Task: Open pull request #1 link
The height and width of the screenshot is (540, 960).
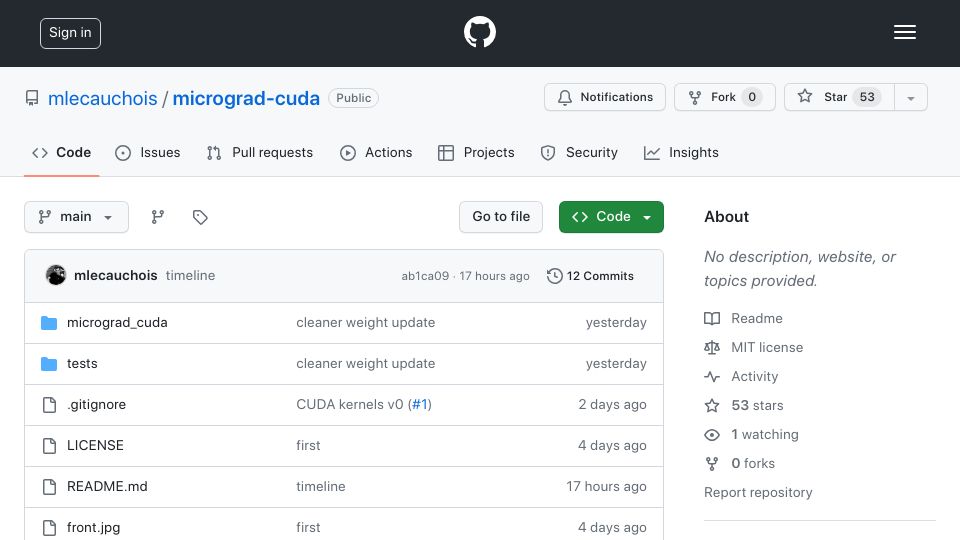Action: pyautogui.click(x=419, y=405)
